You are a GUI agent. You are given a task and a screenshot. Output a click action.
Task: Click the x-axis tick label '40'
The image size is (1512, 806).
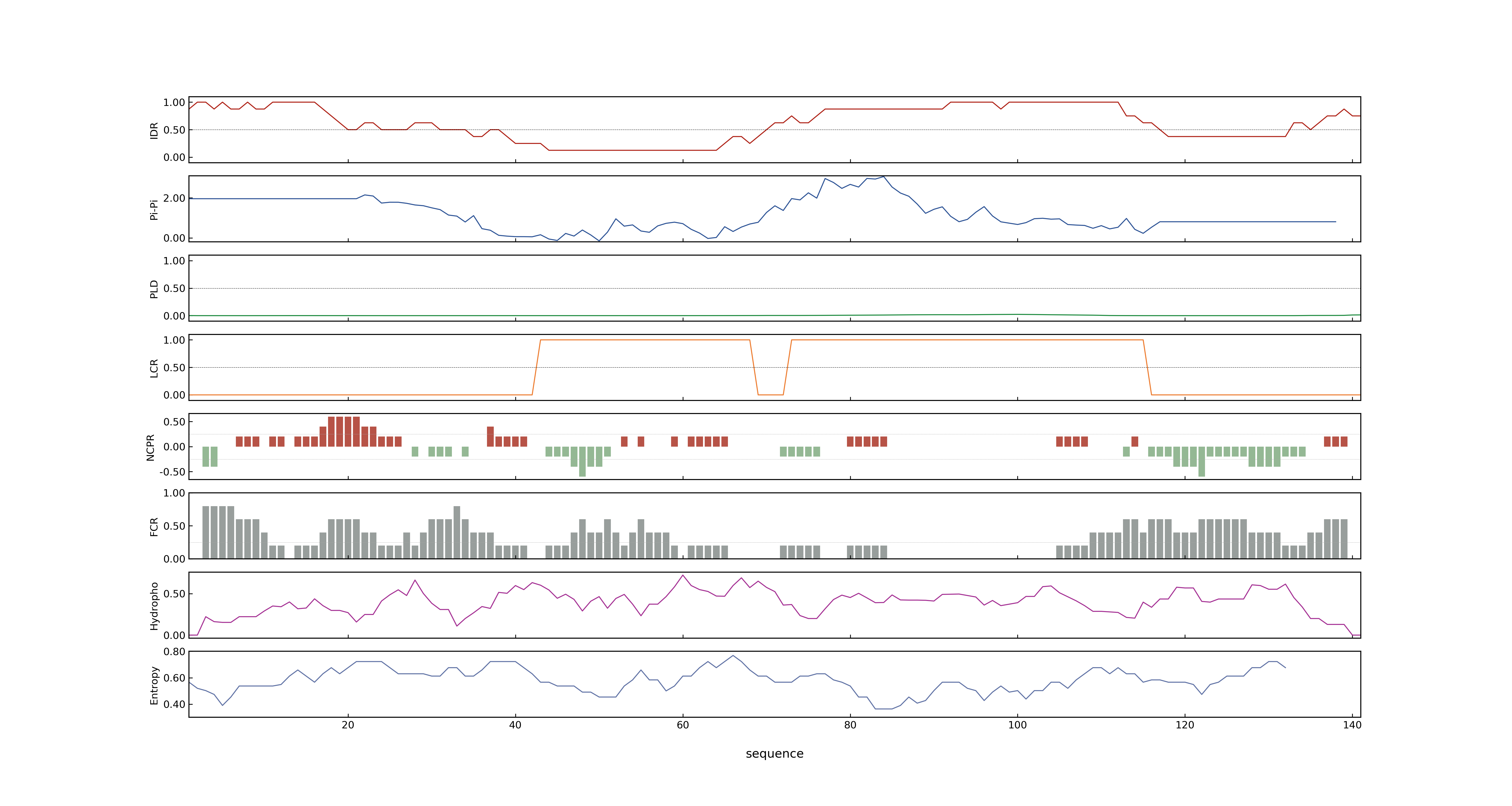coord(515,725)
